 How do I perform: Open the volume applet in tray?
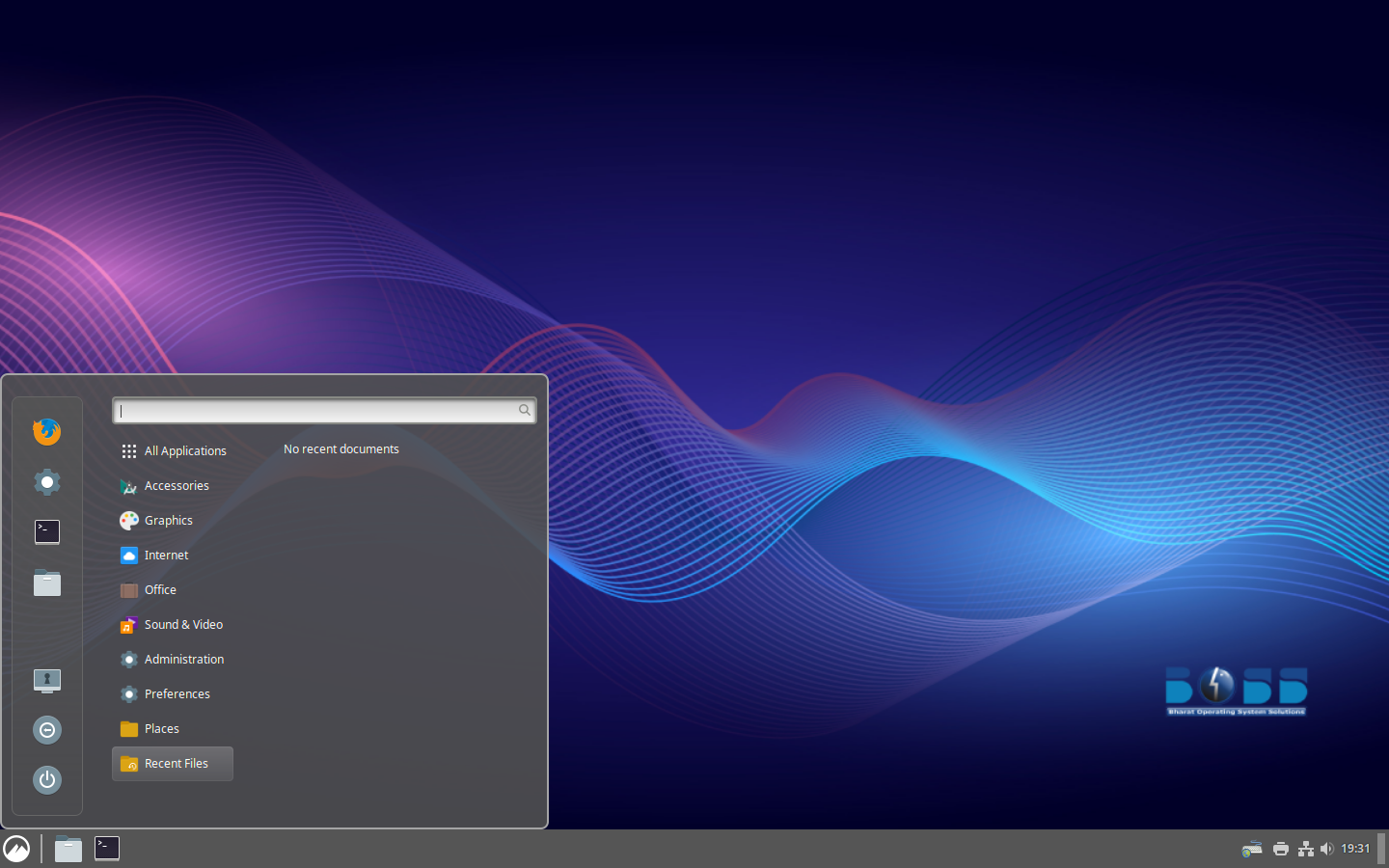[1327, 849]
